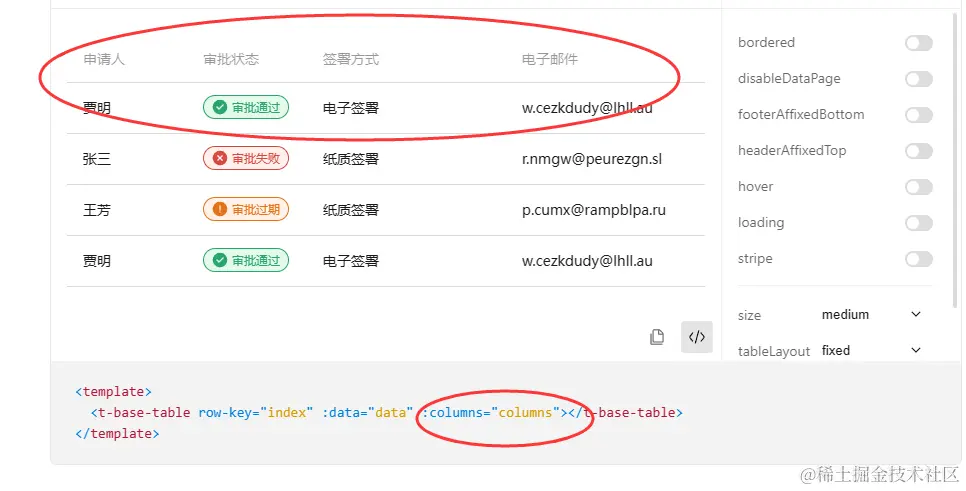Click :data="data" attribute in code
Viewport: 966px width, 491px height.
tap(368, 413)
